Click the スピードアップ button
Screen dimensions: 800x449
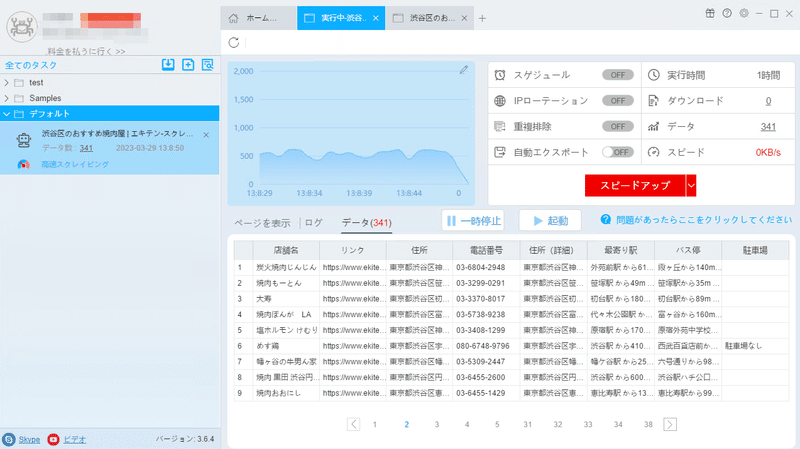[635, 185]
